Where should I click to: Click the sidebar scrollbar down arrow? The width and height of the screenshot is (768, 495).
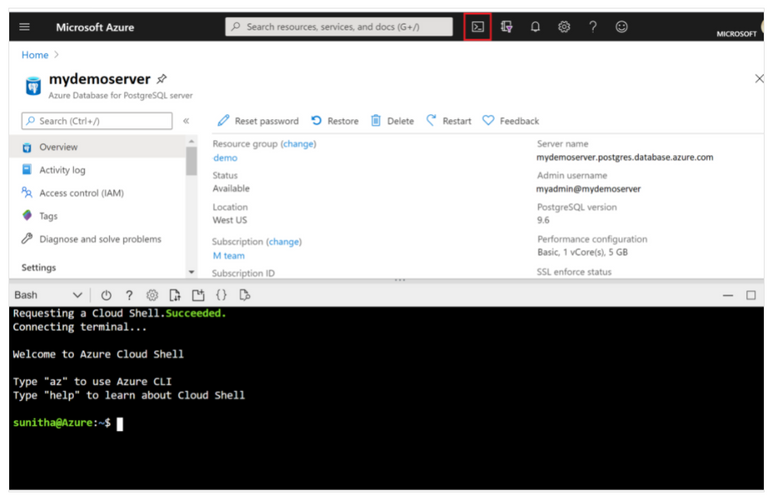(x=192, y=272)
